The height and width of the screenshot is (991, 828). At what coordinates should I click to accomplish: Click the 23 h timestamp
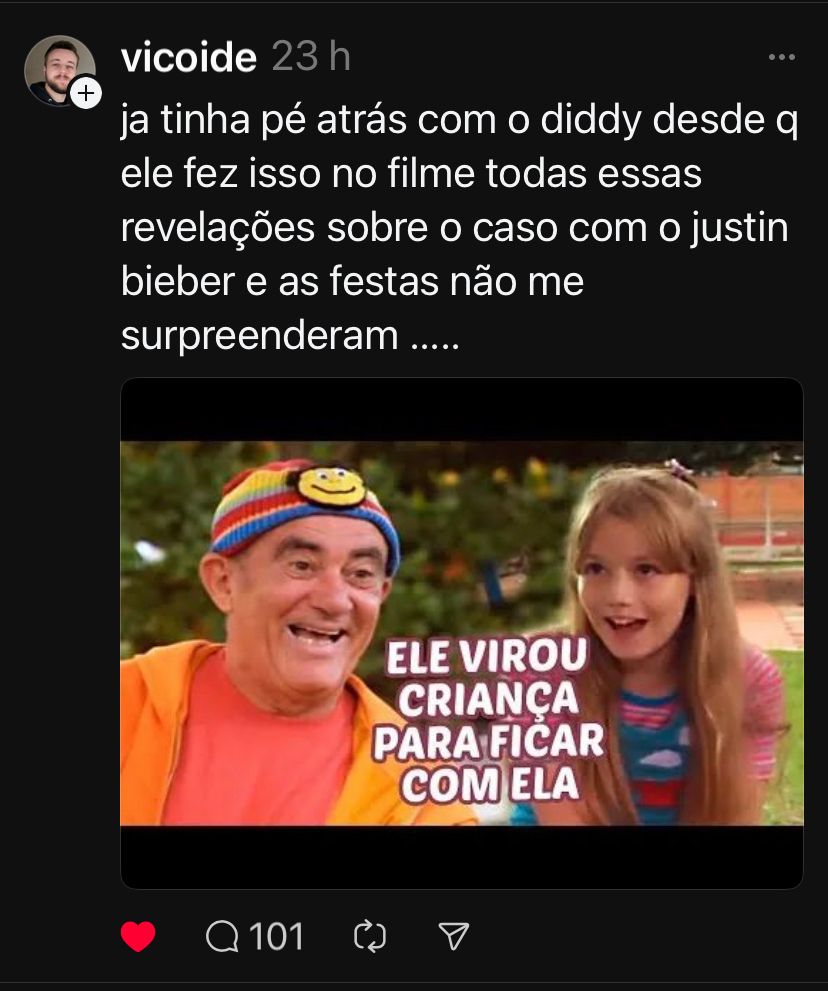point(311,57)
